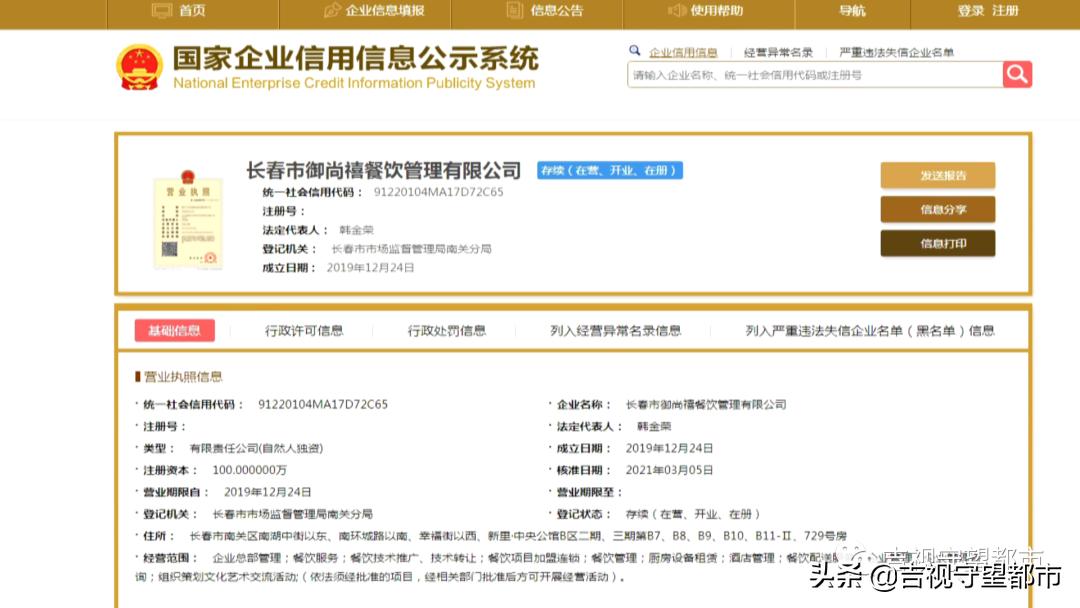Viewport: 1080px width, 608px height.
Task: Switch to 列入经营异常名录信息 tab
Action: (615, 331)
